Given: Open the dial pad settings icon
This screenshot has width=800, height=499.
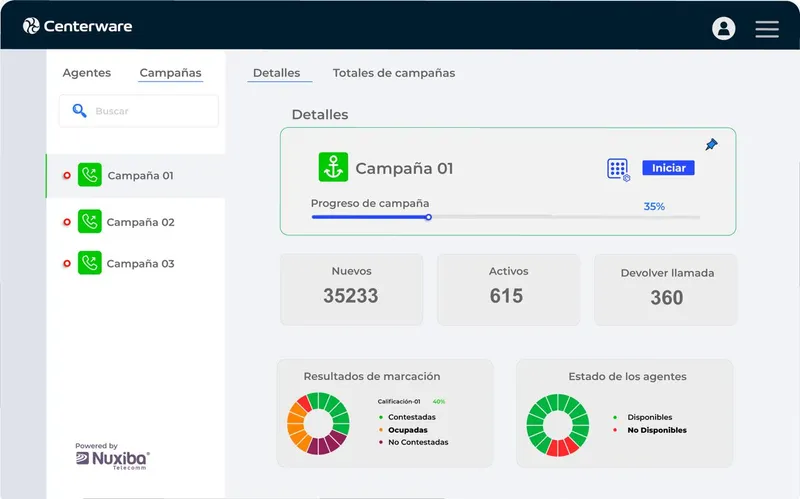Looking at the screenshot, I should coord(618,169).
